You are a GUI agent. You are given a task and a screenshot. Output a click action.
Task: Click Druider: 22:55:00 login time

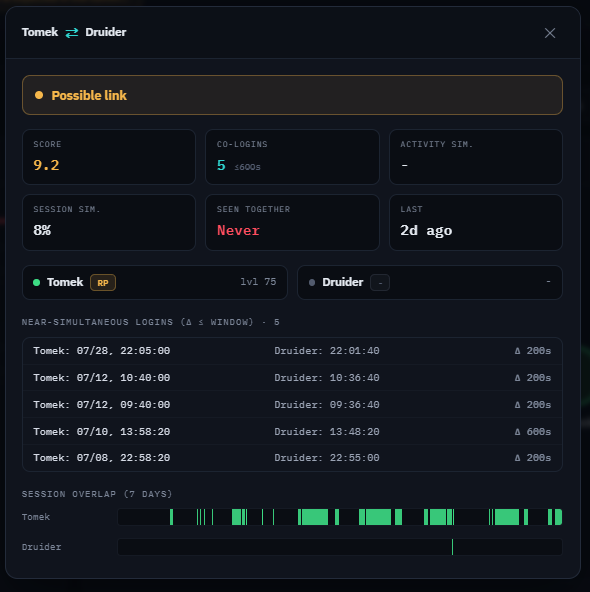pos(327,458)
